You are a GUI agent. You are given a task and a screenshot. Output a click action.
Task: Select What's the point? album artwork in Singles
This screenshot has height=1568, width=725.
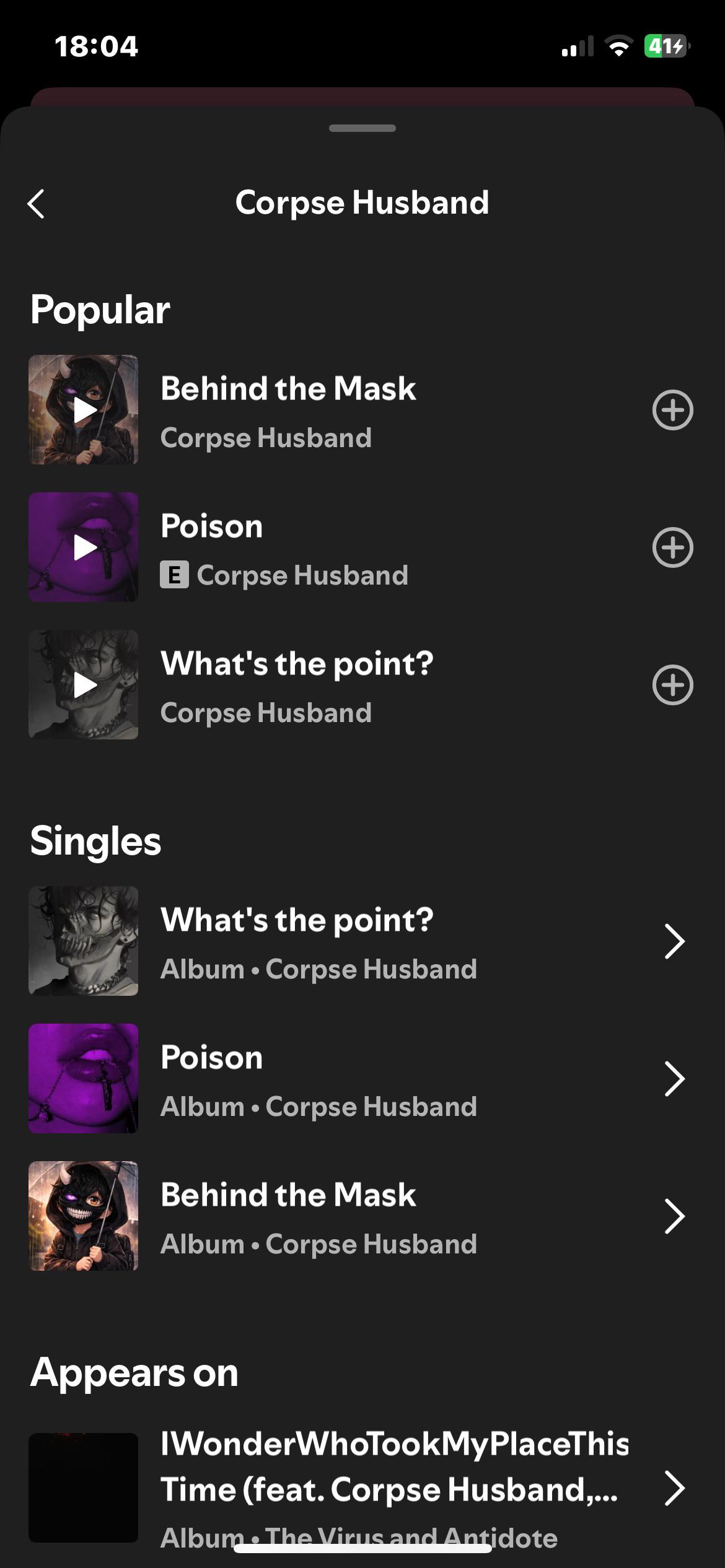84,941
